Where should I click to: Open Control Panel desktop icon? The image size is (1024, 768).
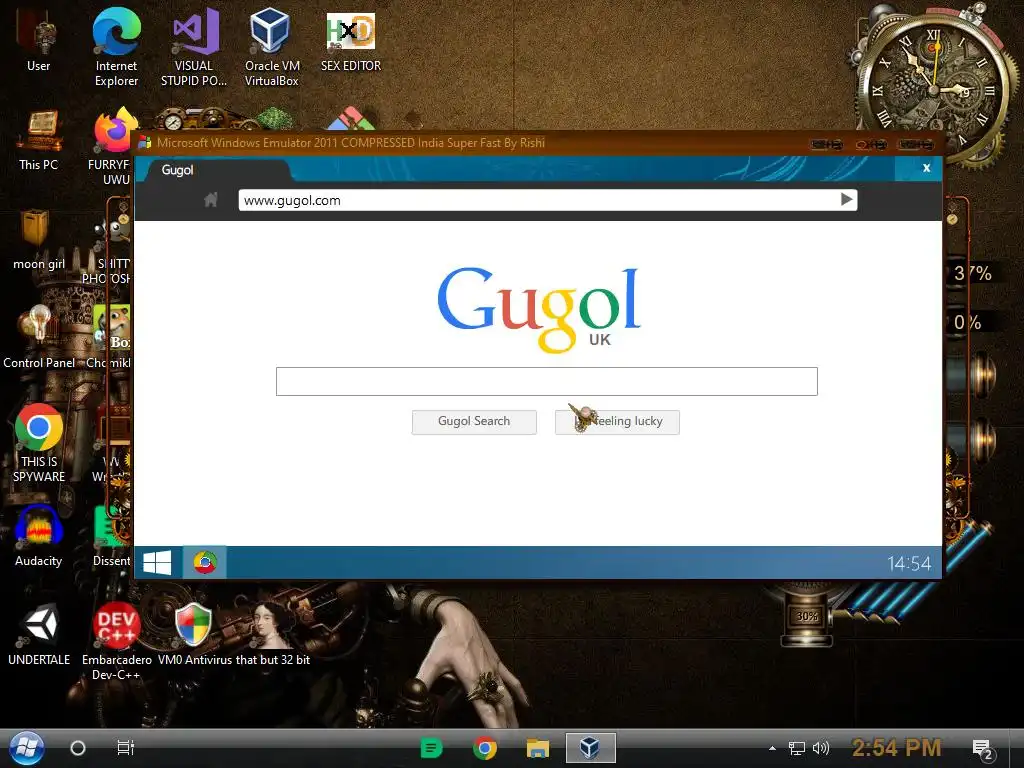click(39, 336)
